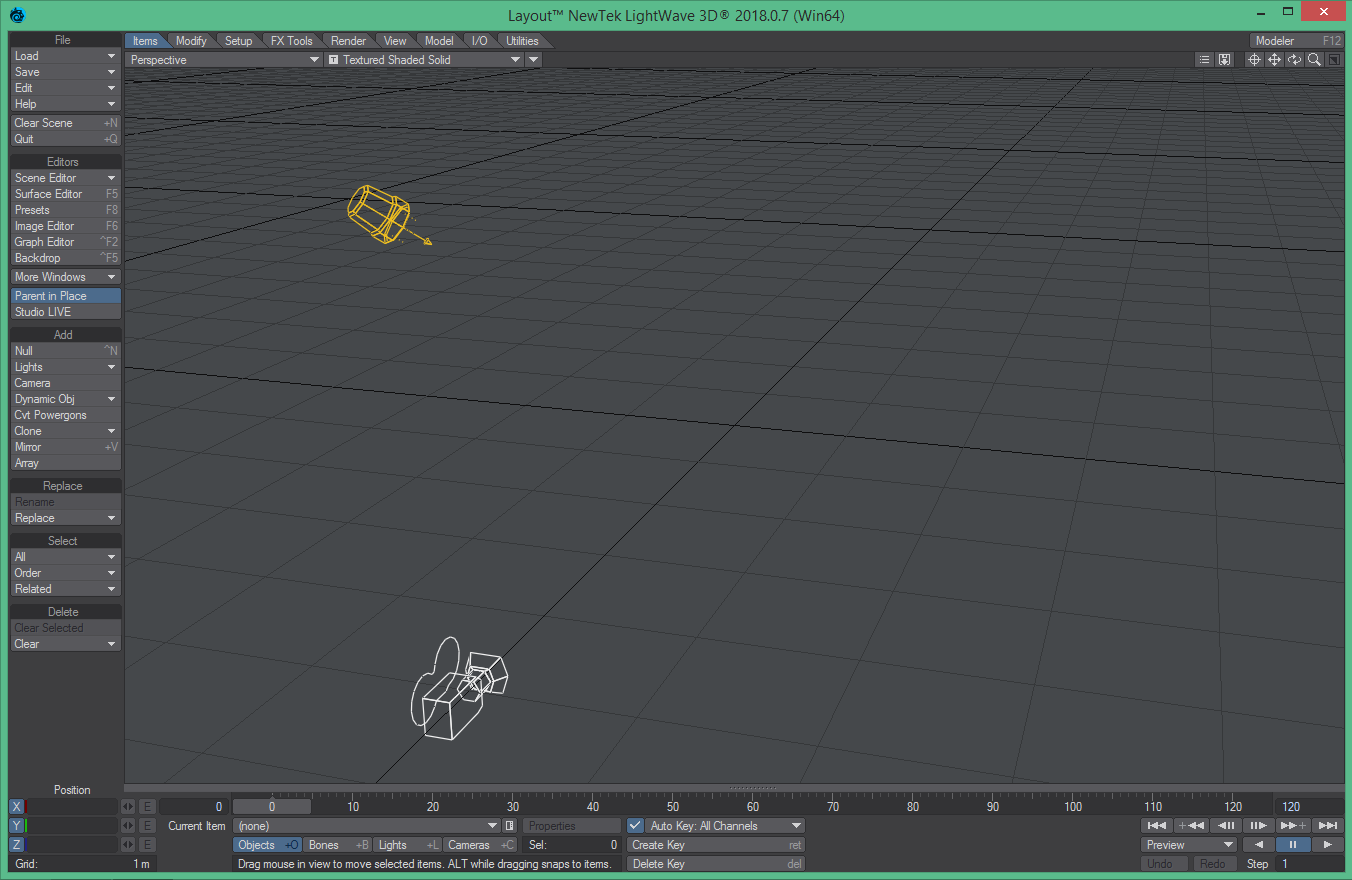Screen dimensions: 1352x880
Task: Open envelope E button for X channel
Action: [147, 807]
